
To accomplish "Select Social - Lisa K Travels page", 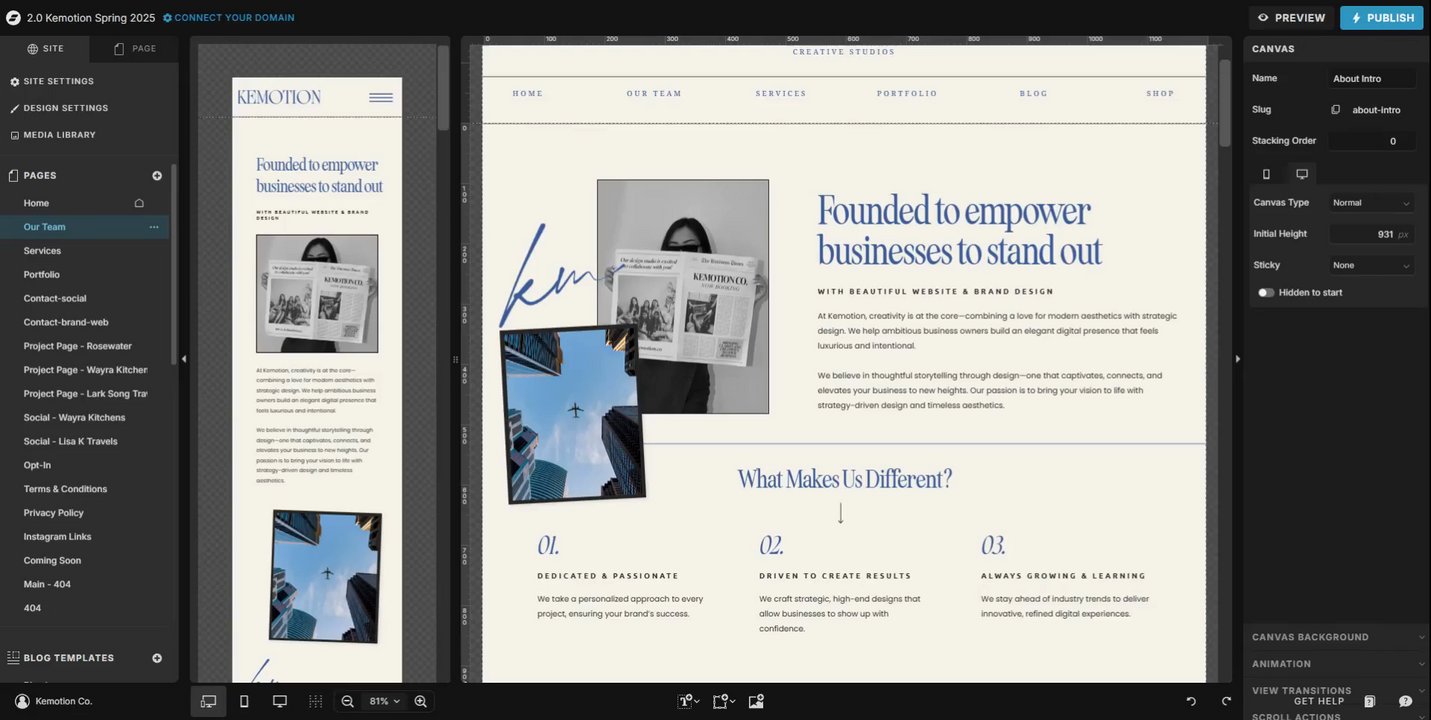I will click(x=71, y=441).
